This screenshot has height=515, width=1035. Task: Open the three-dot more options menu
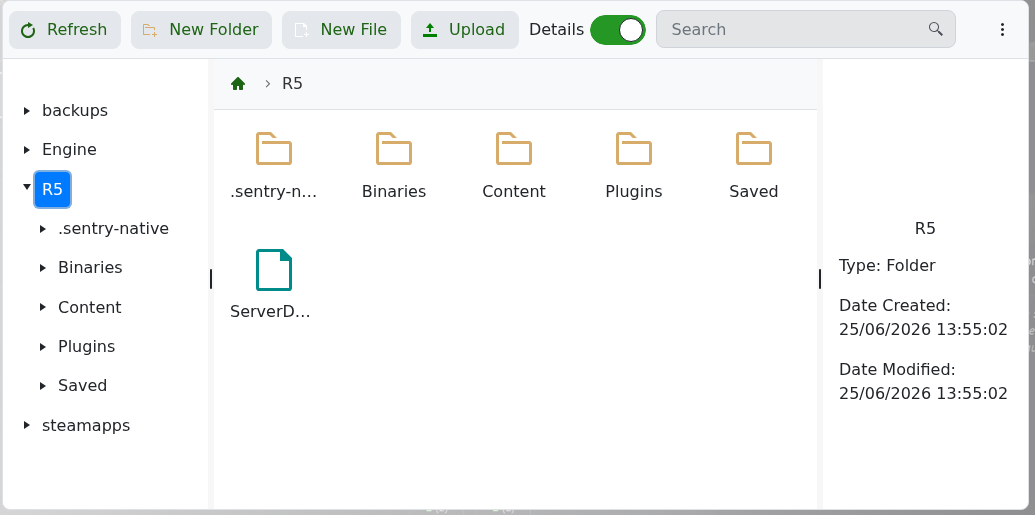click(x=1002, y=30)
